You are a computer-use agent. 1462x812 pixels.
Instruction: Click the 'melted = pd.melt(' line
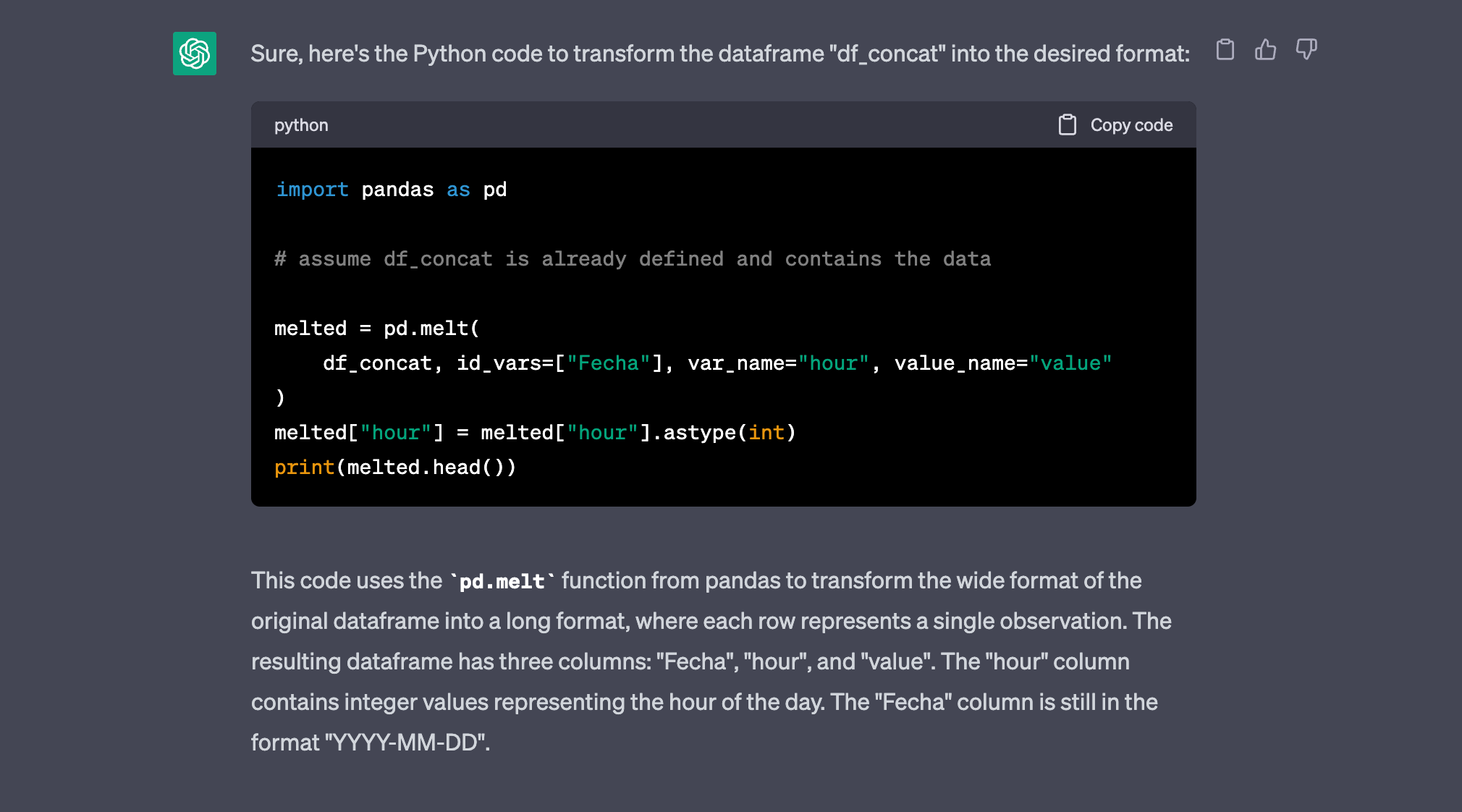click(x=376, y=329)
